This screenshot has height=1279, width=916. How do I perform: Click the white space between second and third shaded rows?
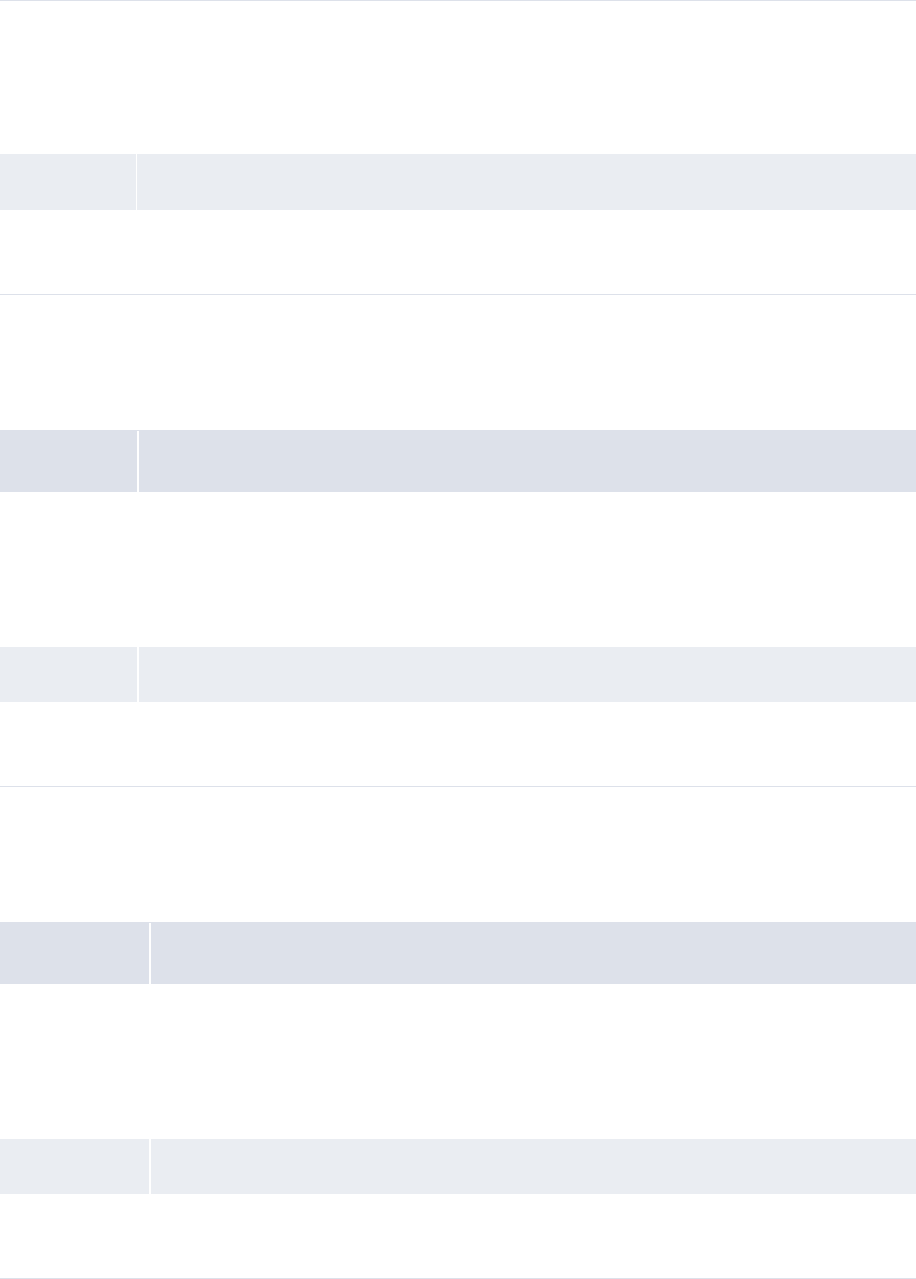458,569
